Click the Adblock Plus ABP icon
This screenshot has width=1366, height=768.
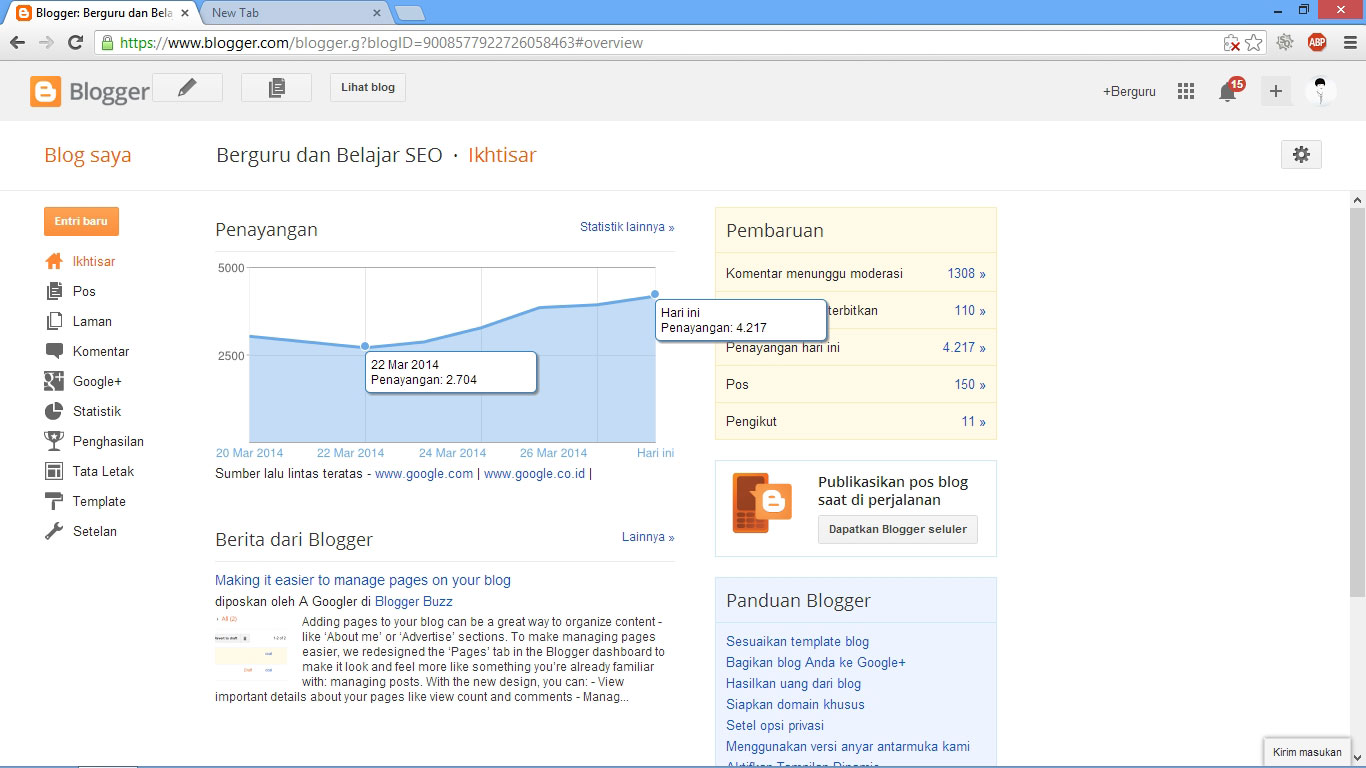point(1317,42)
